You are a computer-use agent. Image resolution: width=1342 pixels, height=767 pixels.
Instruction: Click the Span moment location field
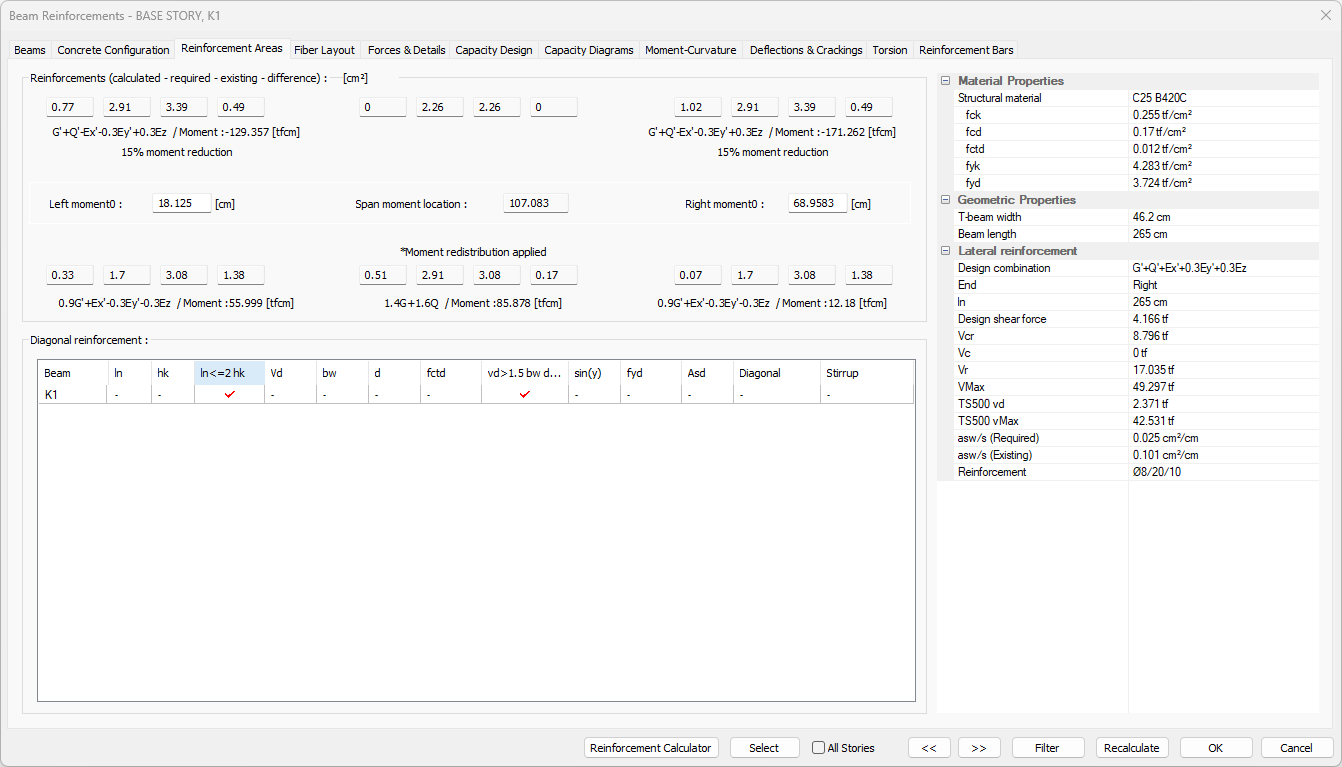(535, 204)
